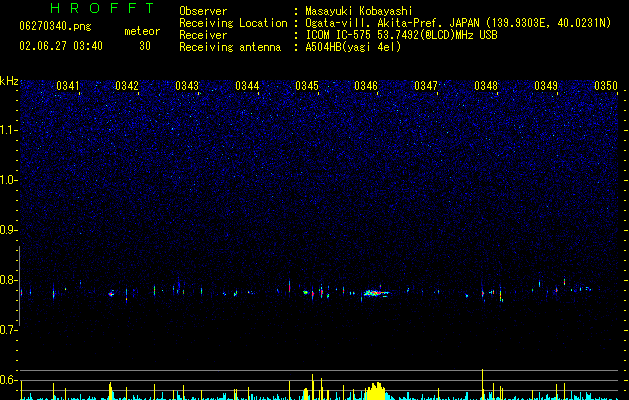Click the 0347 time marker

[x=426, y=86]
